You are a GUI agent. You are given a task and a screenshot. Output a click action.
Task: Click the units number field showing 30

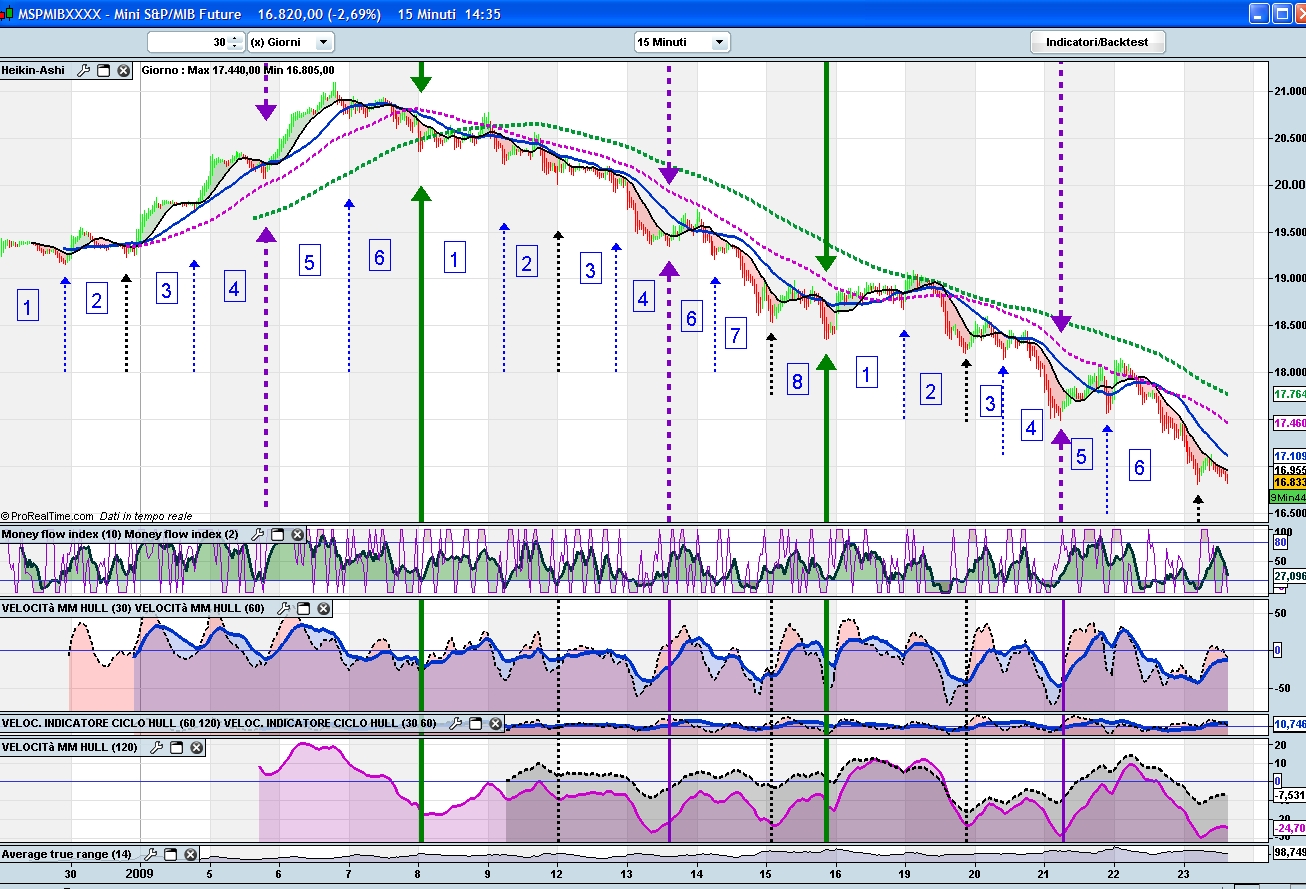(x=188, y=42)
